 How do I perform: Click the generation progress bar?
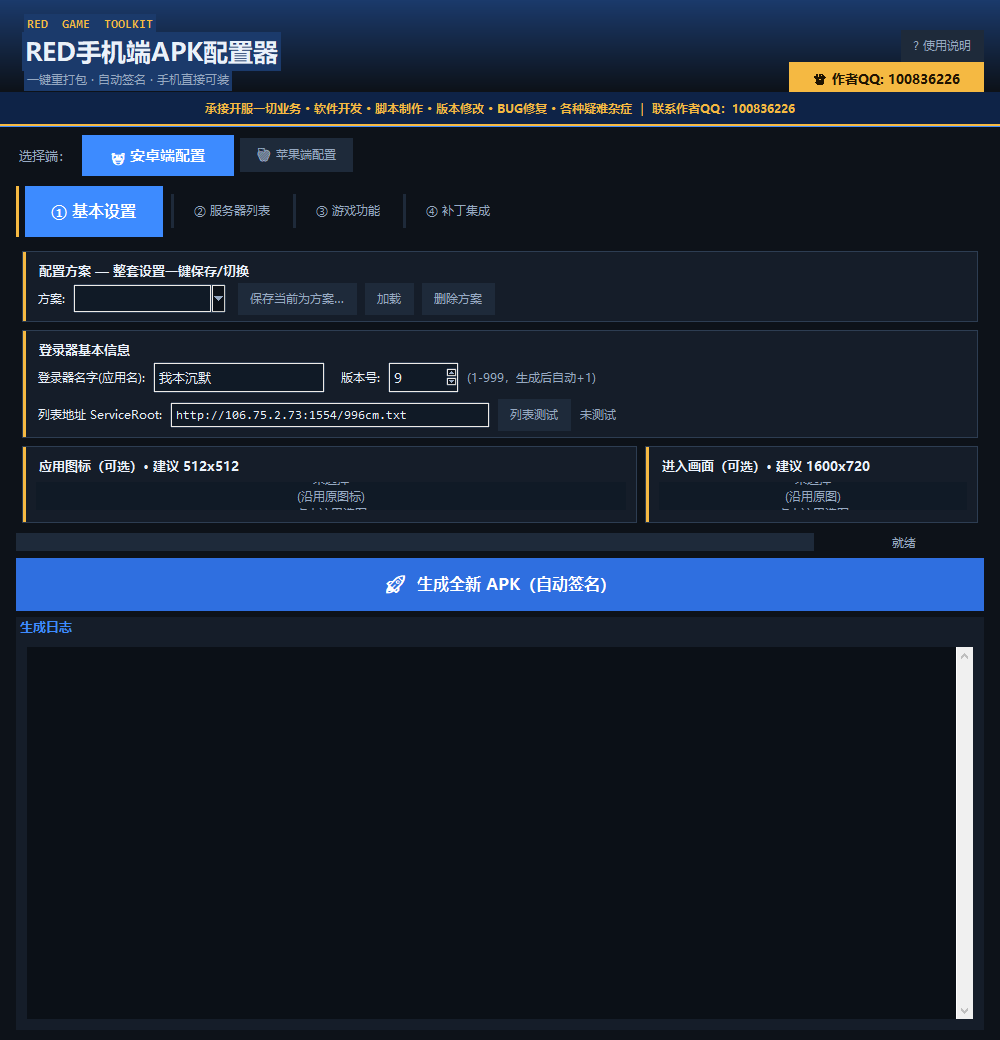tap(414, 542)
